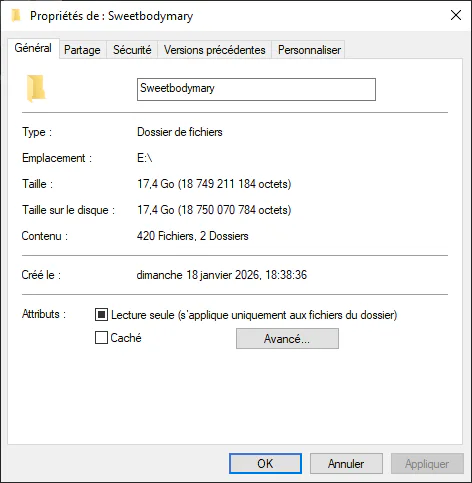472x483 pixels.
Task: Enable the Caché attribute checkbox
Action: tap(101, 337)
